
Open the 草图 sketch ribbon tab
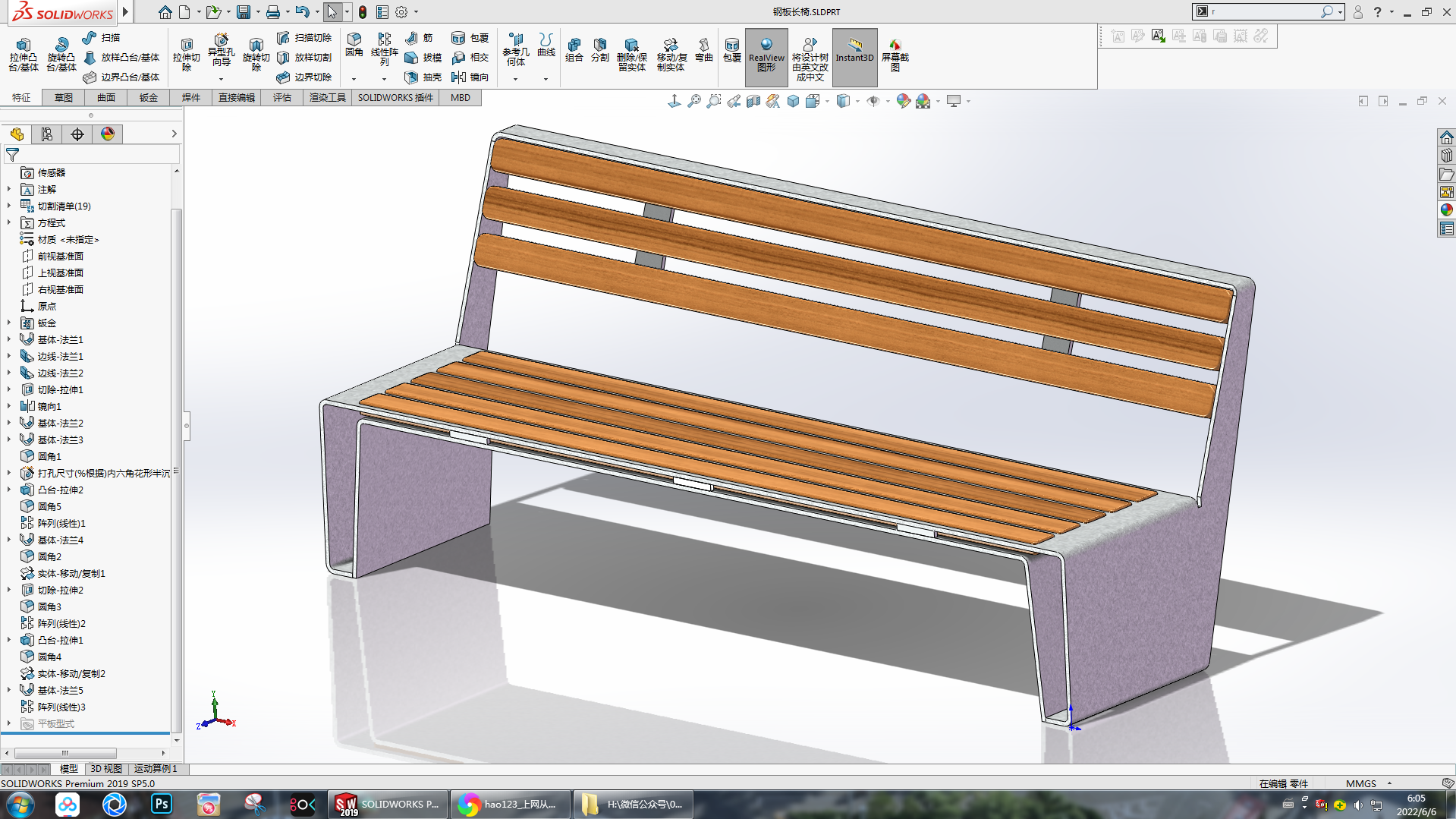pyautogui.click(x=64, y=98)
